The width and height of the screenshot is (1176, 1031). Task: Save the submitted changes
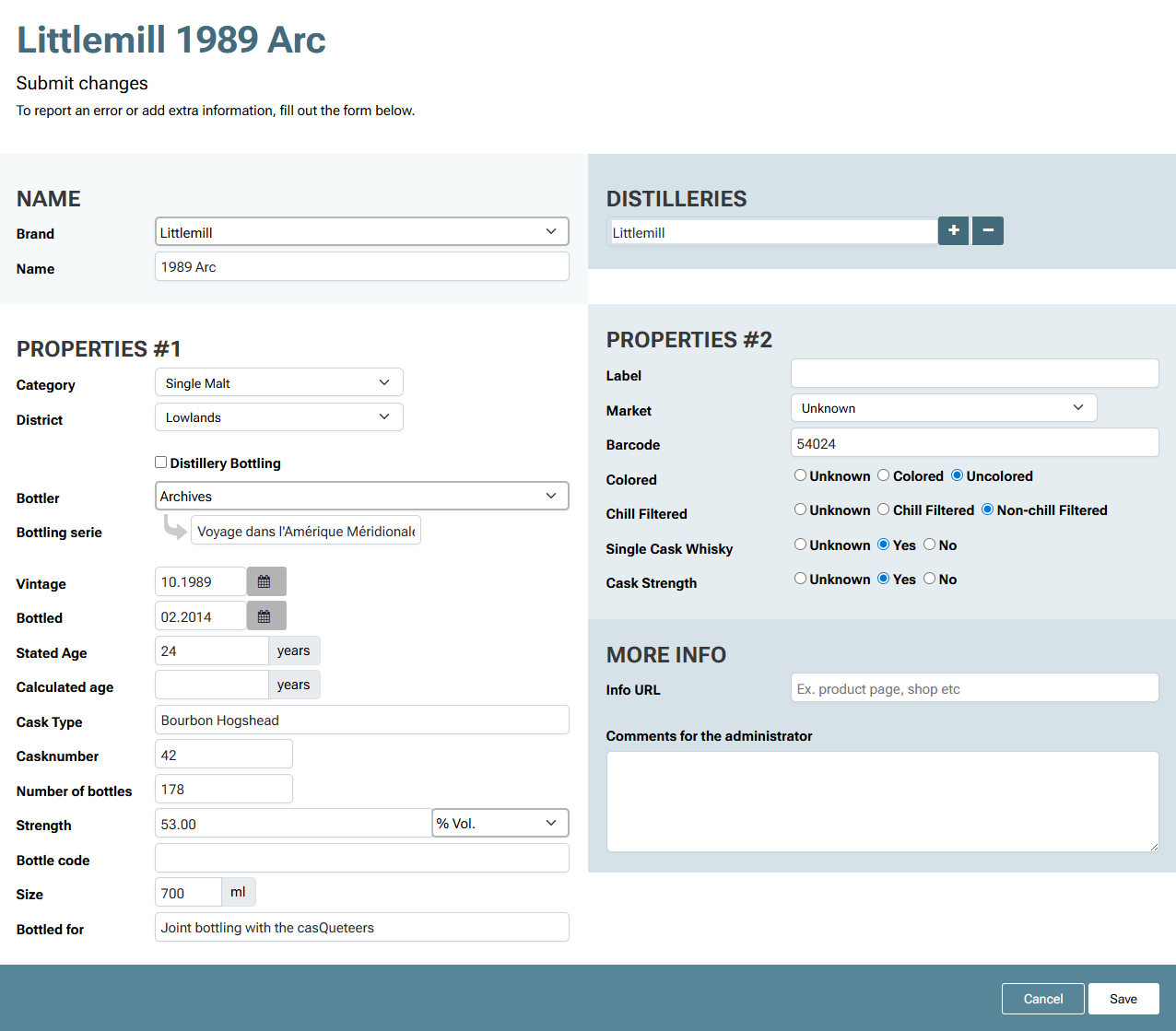1123,999
